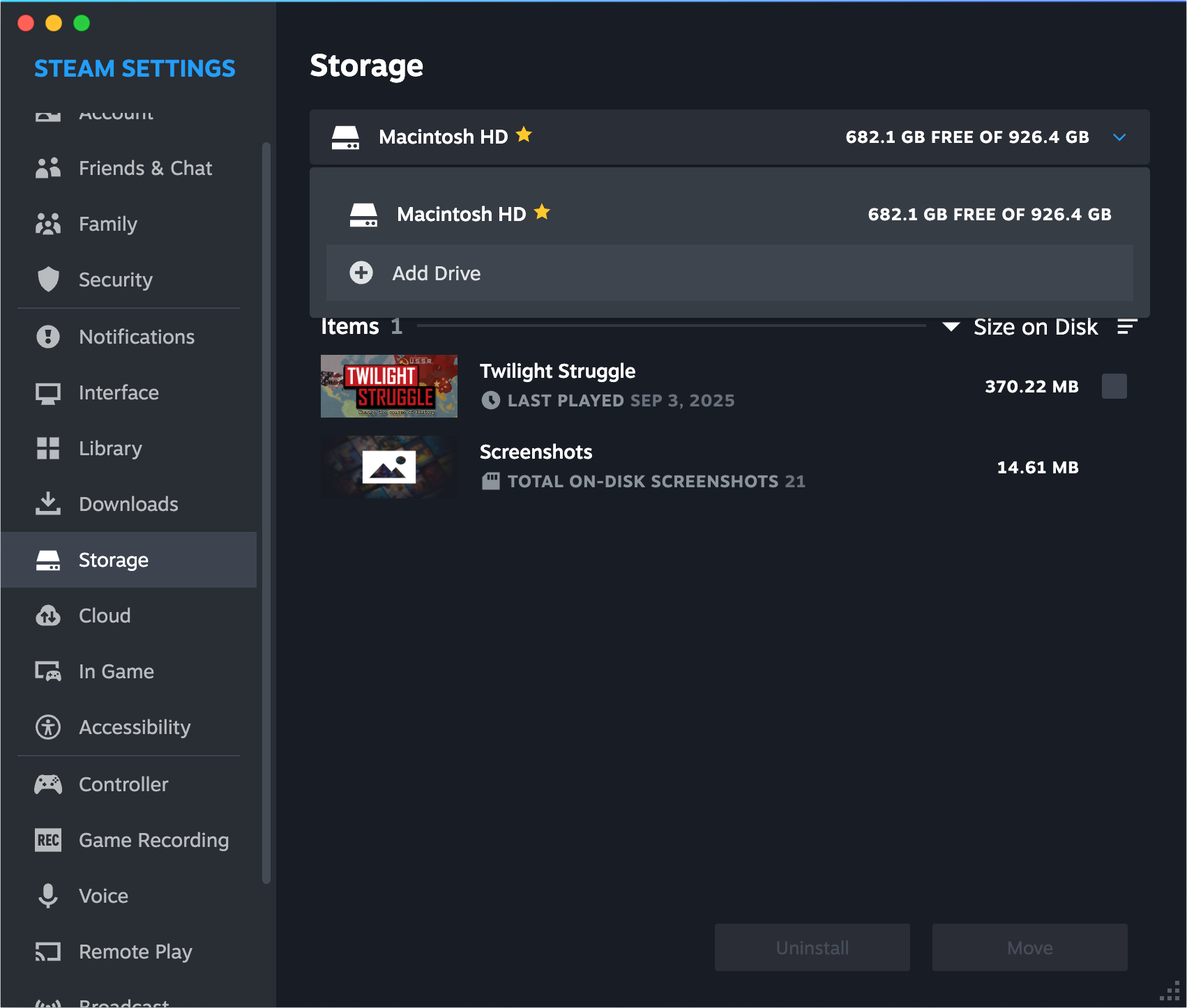This screenshot has width=1187, height=1008.
Task: Click the clock icon by Last Played
Action: coord(491,400)
